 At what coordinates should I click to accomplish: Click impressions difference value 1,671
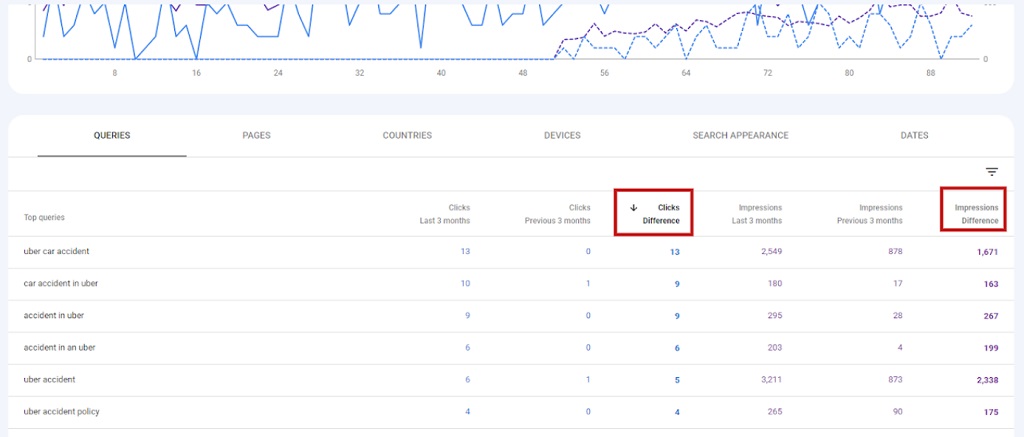pos(987,252)
